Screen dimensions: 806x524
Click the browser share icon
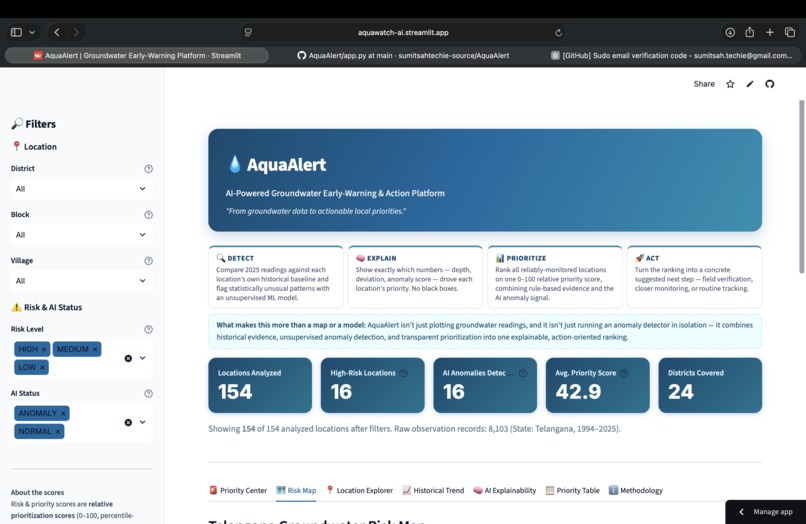click(749, 32)
